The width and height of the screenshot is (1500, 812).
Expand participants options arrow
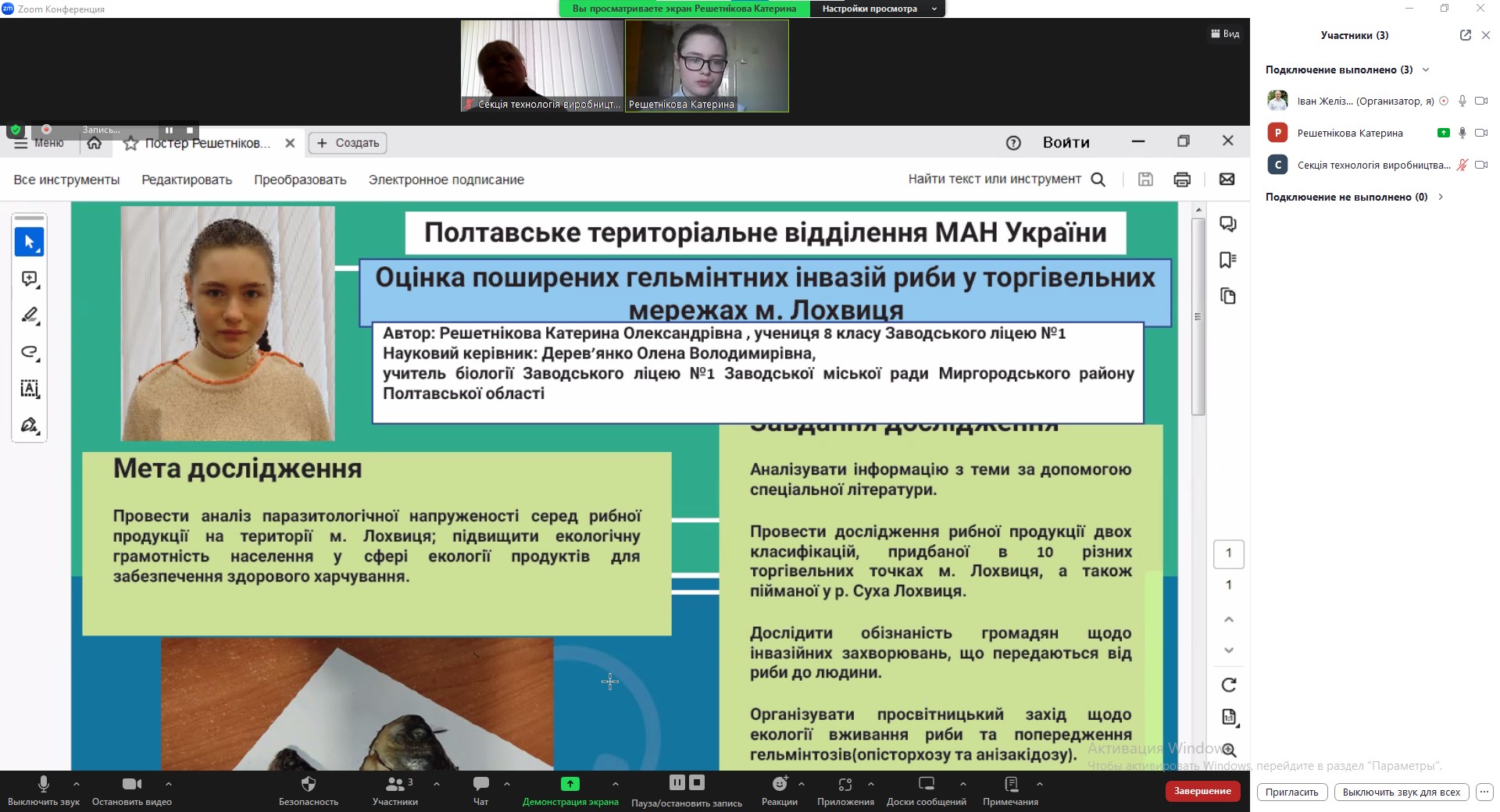(436, 784)
